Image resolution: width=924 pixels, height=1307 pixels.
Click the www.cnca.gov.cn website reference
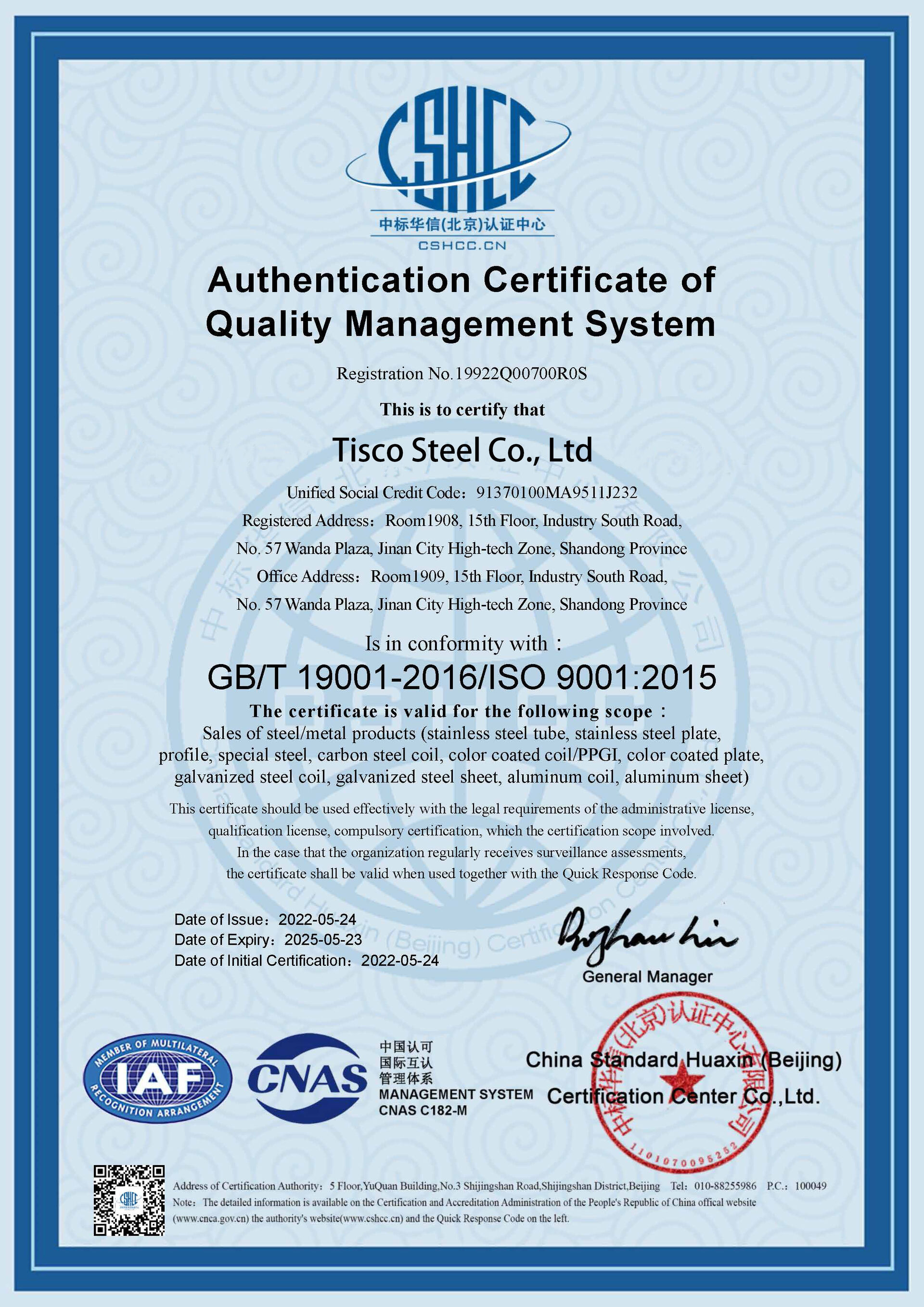click(x=211, y=1219)
